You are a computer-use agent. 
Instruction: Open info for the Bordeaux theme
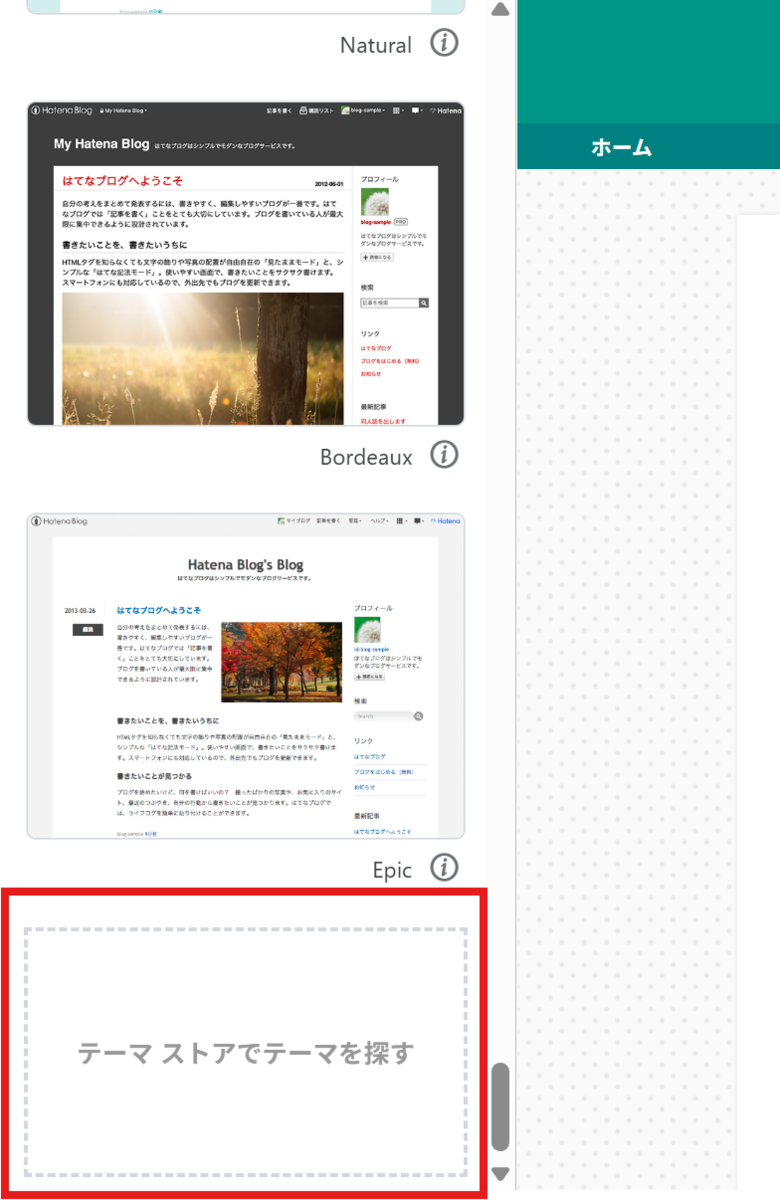[444, 455]
